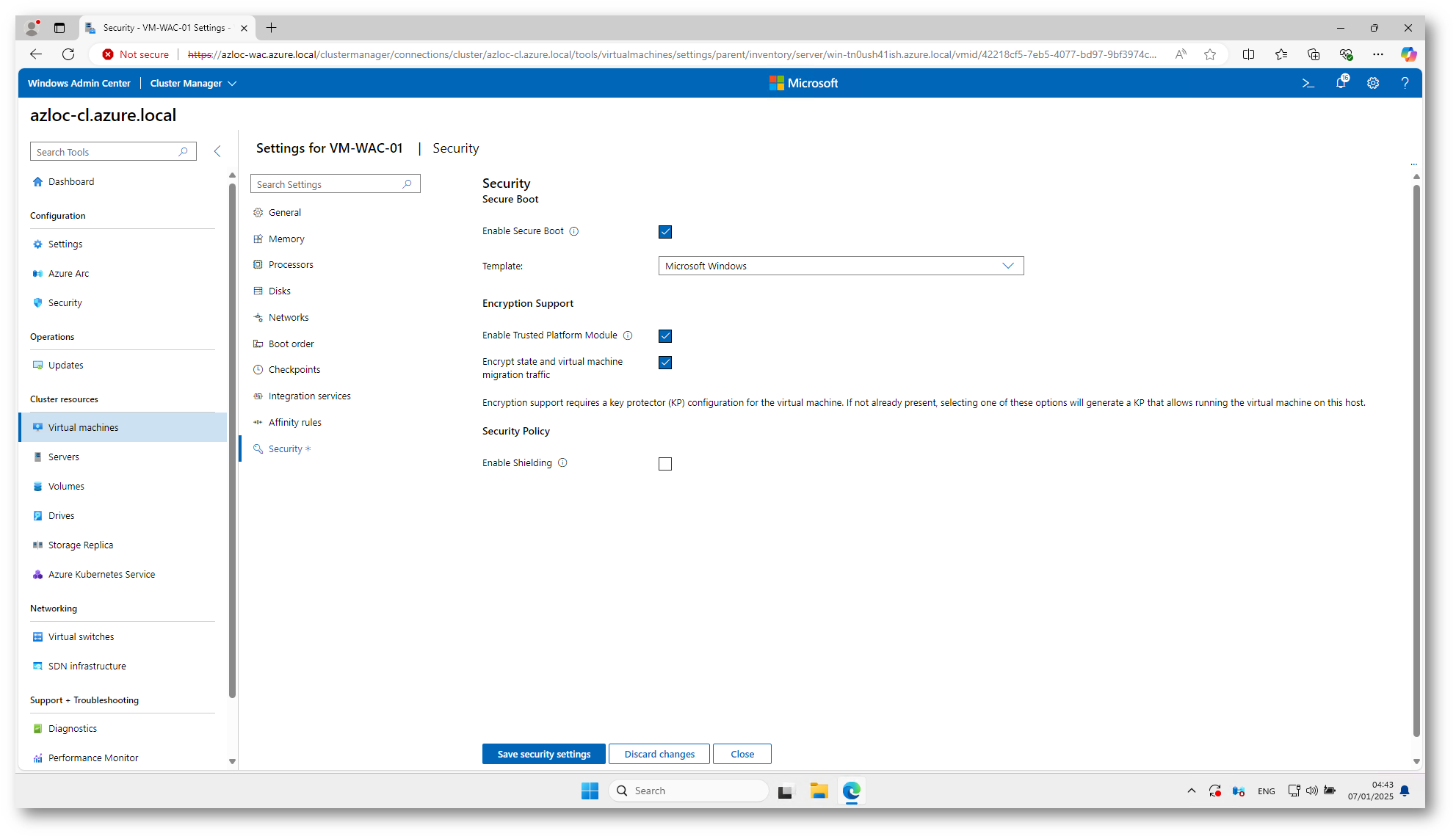Viewport: 1456px width, 839px height.
Task: Open the Affinity rules settings tab
Action: pyautogui.click(x=294, y=422)
